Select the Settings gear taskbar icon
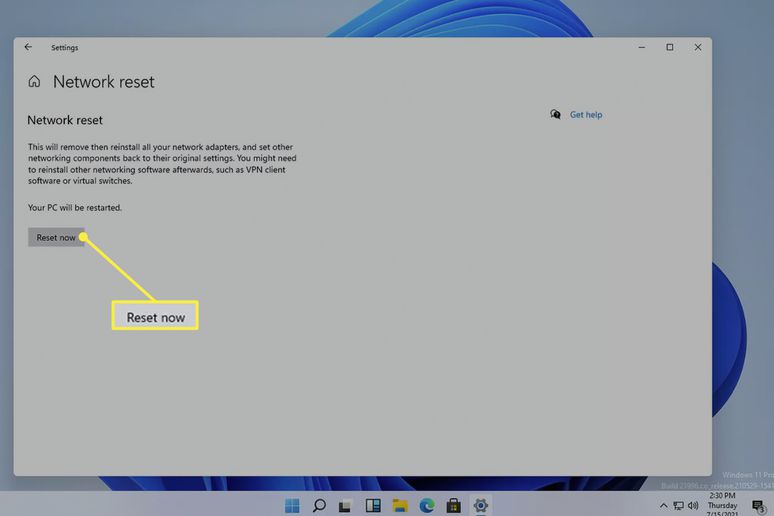774x516 pixels. coord(481,505)
